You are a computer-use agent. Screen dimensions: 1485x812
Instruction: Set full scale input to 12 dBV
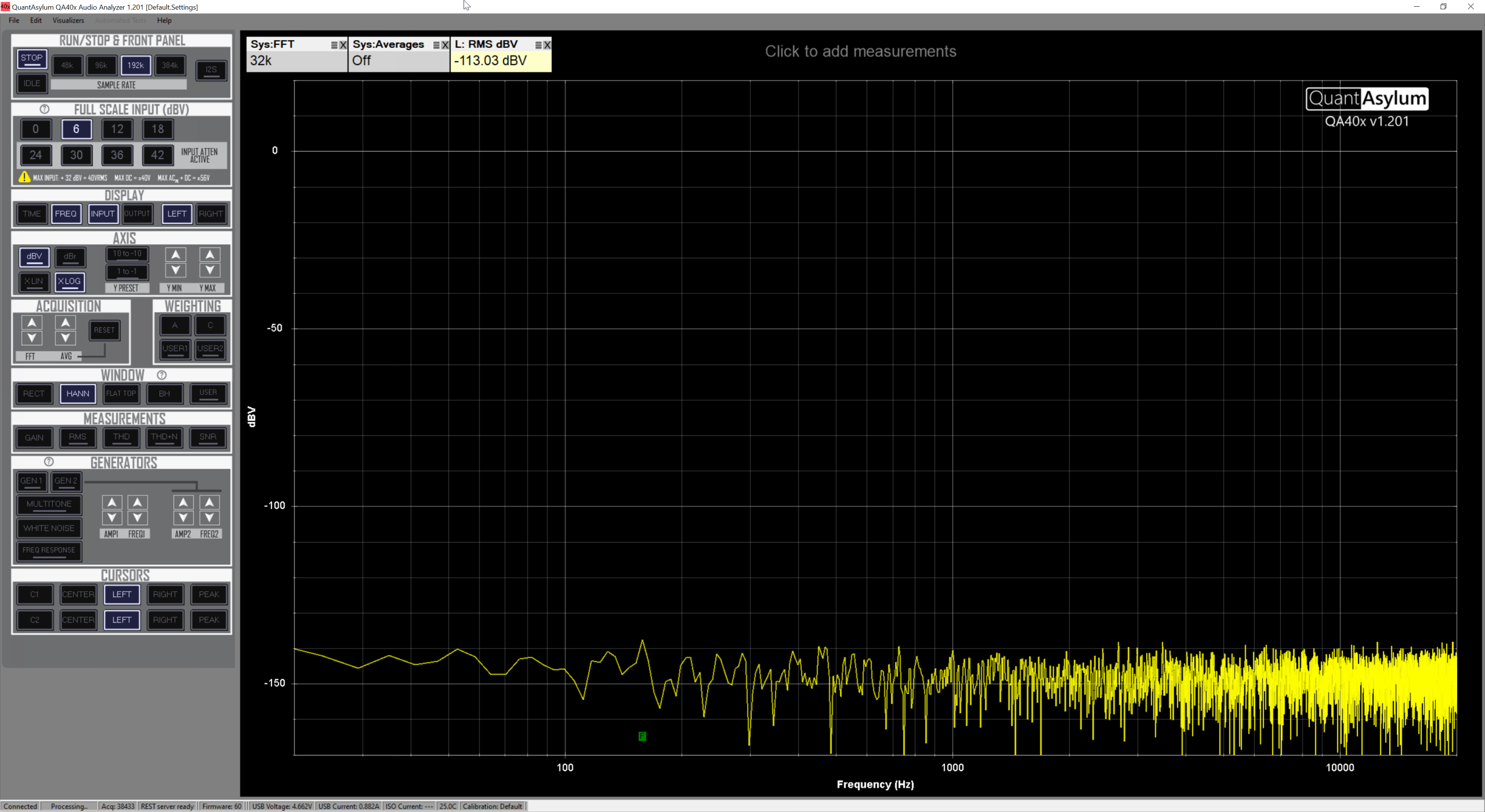click(117, 129)
